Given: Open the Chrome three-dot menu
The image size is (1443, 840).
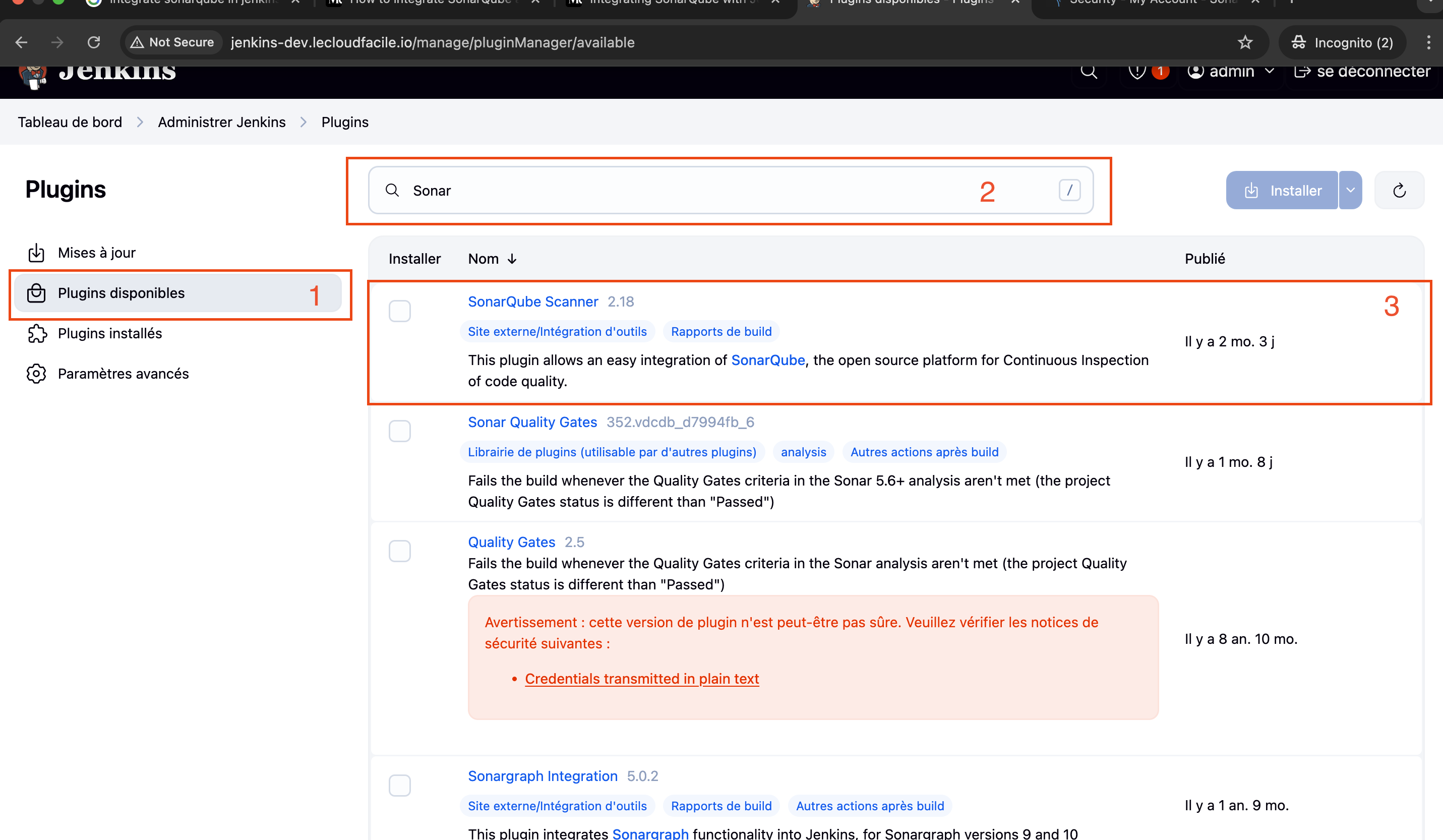Looking at the screenshot, I should click(x=1428, y=42).
